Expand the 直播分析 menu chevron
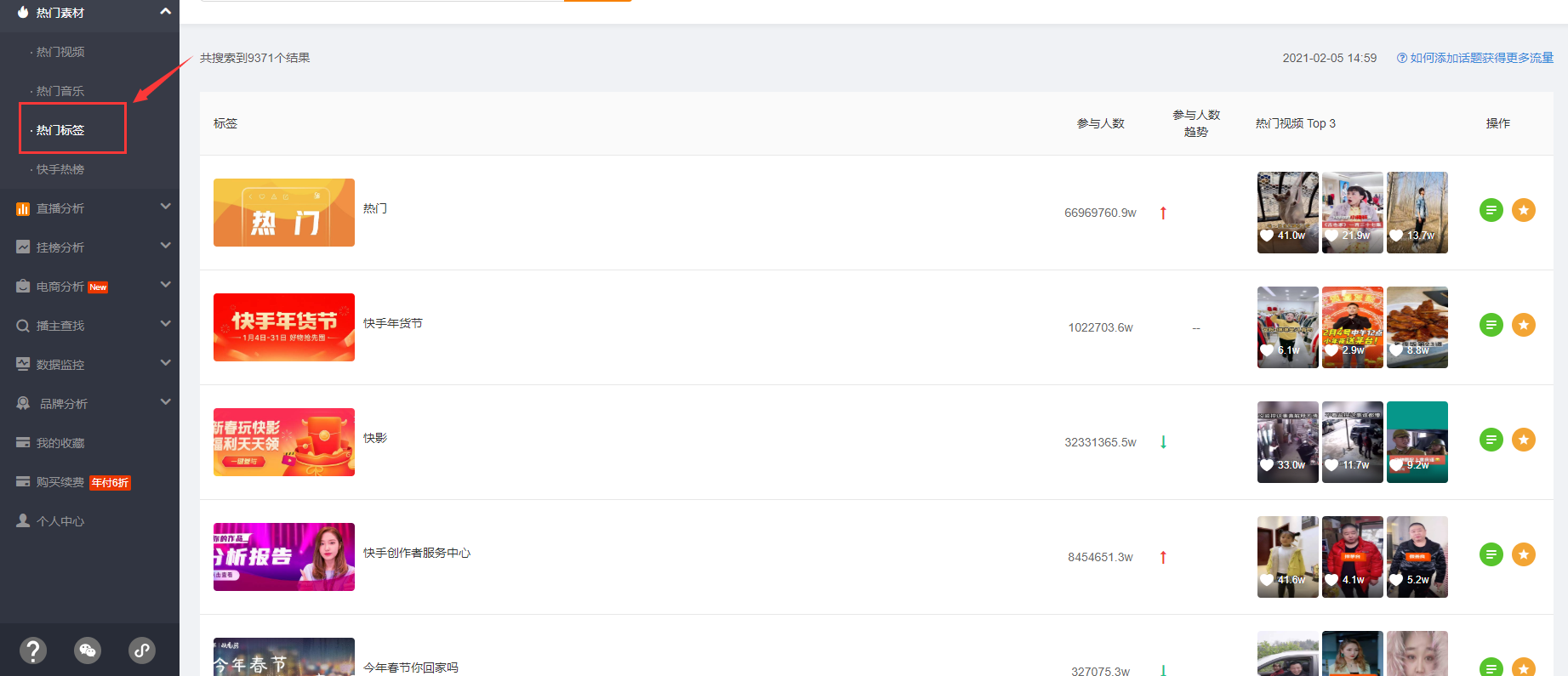This screenshot has height=676, width=1568. (x=165, y=207)
